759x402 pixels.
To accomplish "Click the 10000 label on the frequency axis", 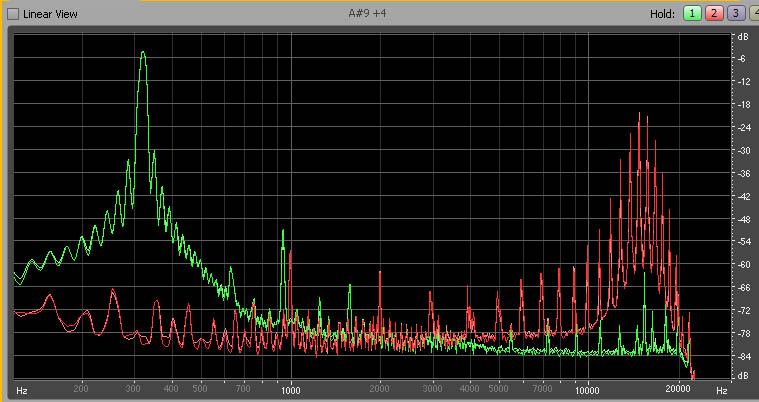I will [x=588, y=388].
